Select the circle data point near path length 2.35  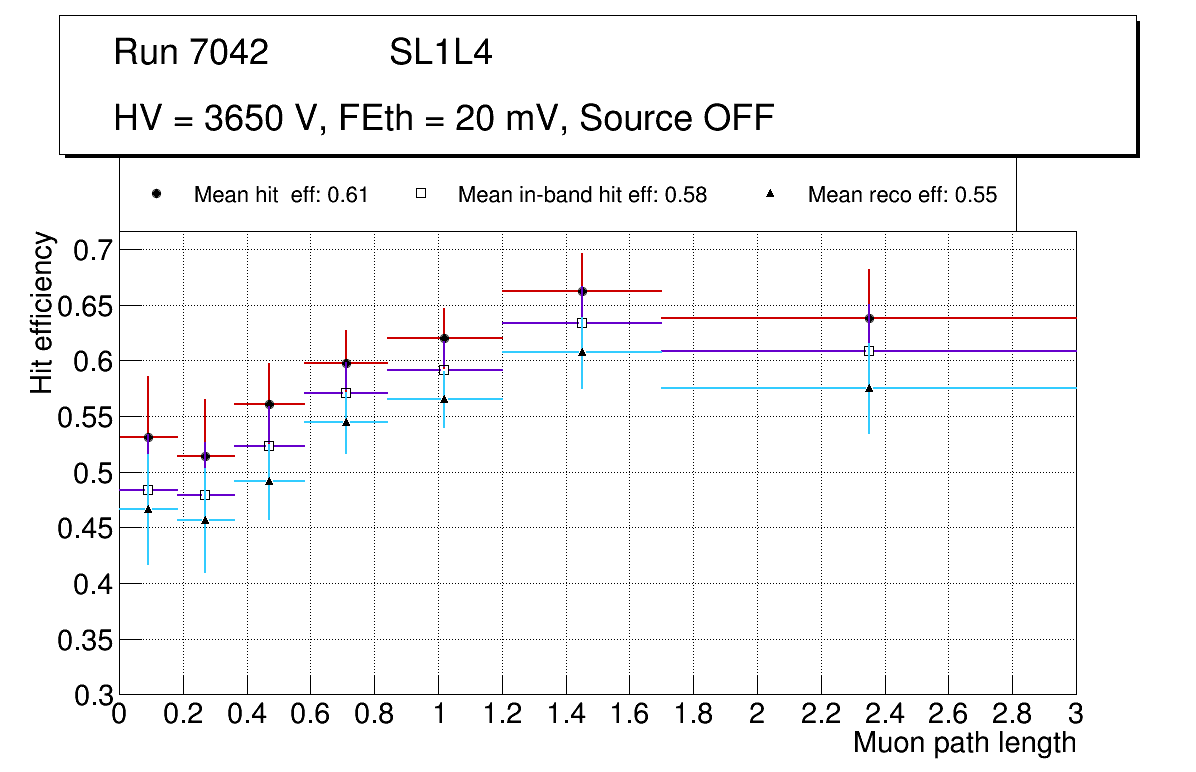point(869,318)
